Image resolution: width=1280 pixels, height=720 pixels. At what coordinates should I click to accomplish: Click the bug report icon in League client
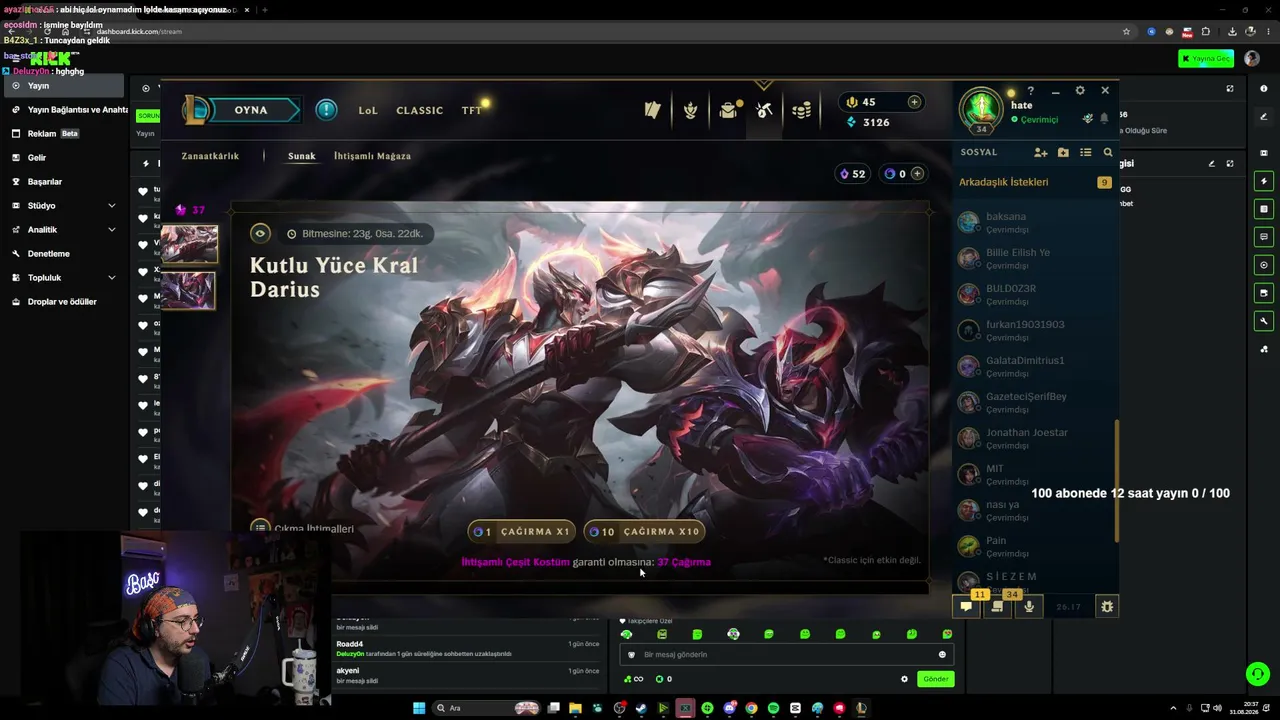point(1107,606)
